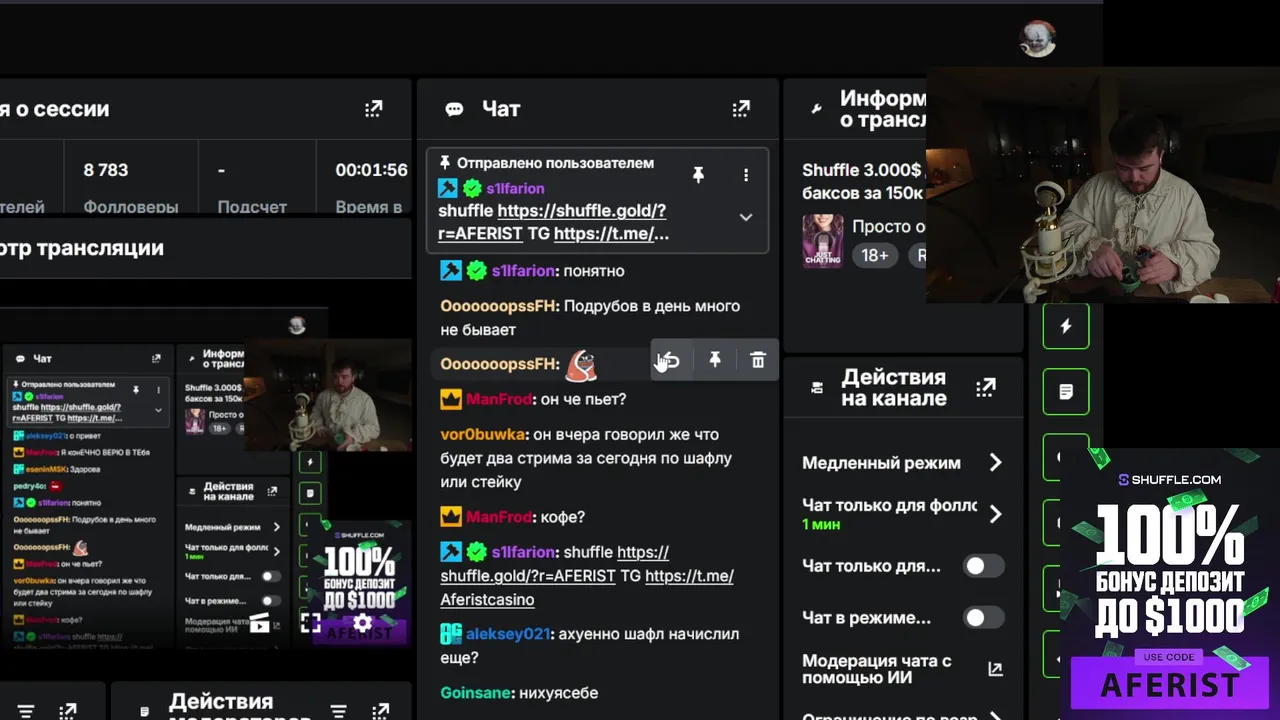Open stream preview settings gear
This screenshot has width=1280, height=720.
(x=362, y=623)
